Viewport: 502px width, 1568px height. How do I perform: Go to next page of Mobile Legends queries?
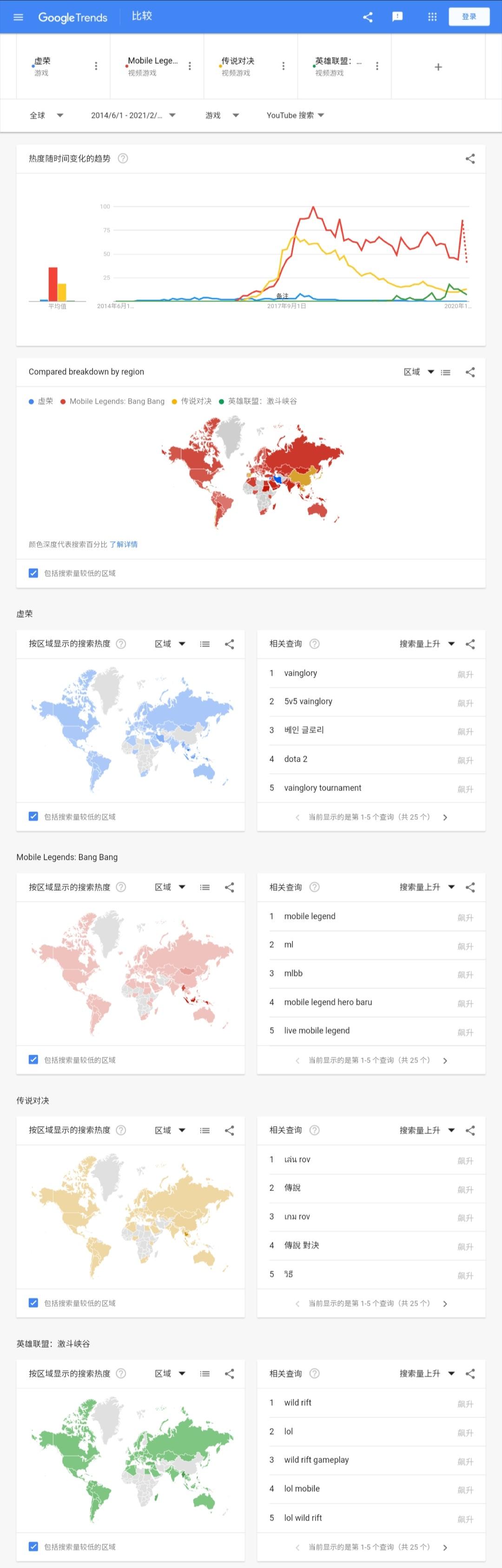445,1060
